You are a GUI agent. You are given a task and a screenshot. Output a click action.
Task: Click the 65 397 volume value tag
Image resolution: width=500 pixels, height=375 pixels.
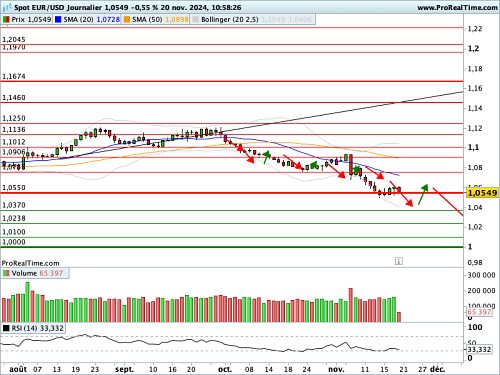tap(479, 312)
